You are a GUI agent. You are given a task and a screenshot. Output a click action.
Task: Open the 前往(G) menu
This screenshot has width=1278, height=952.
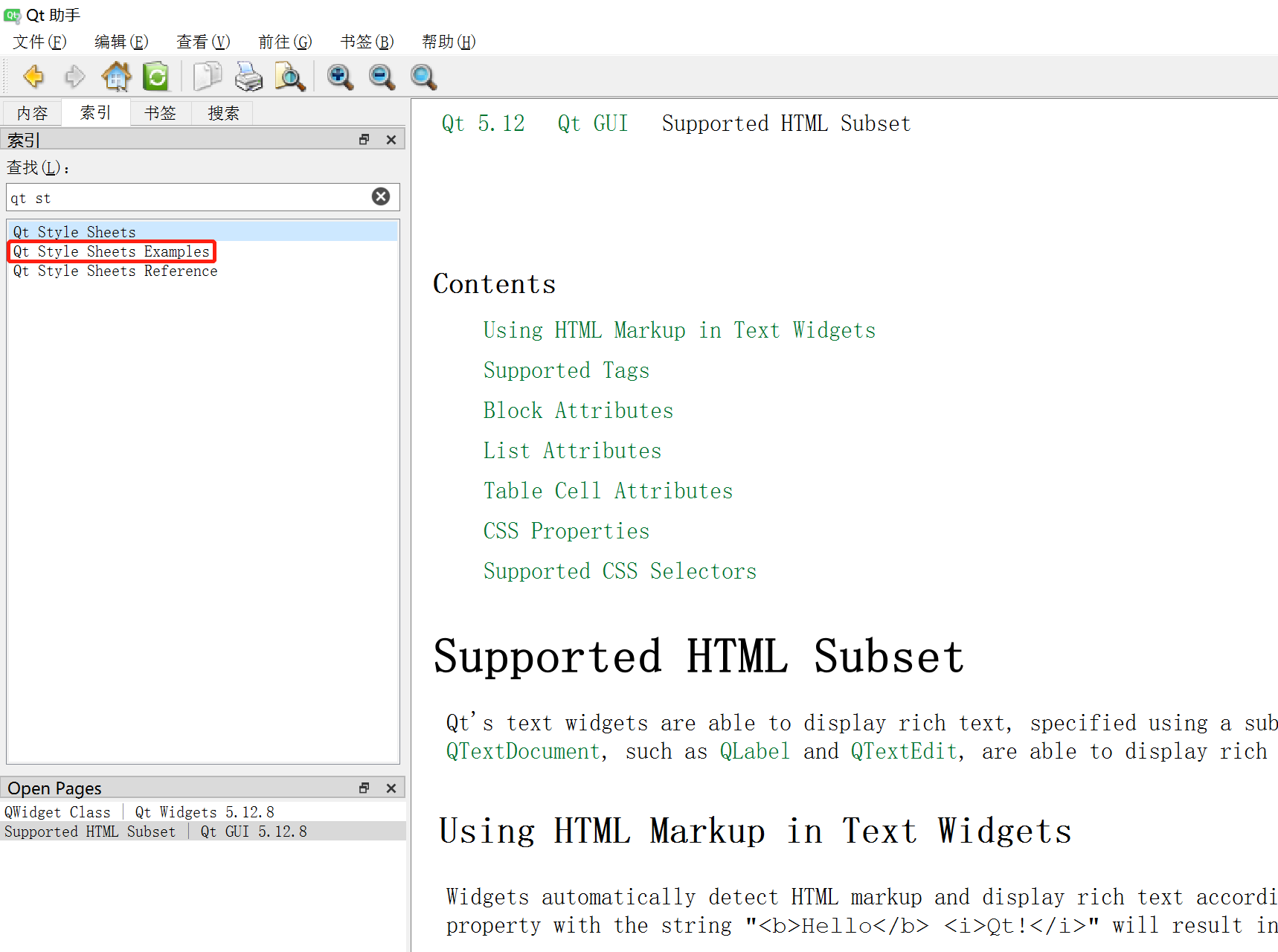click(x=285, y=42)
